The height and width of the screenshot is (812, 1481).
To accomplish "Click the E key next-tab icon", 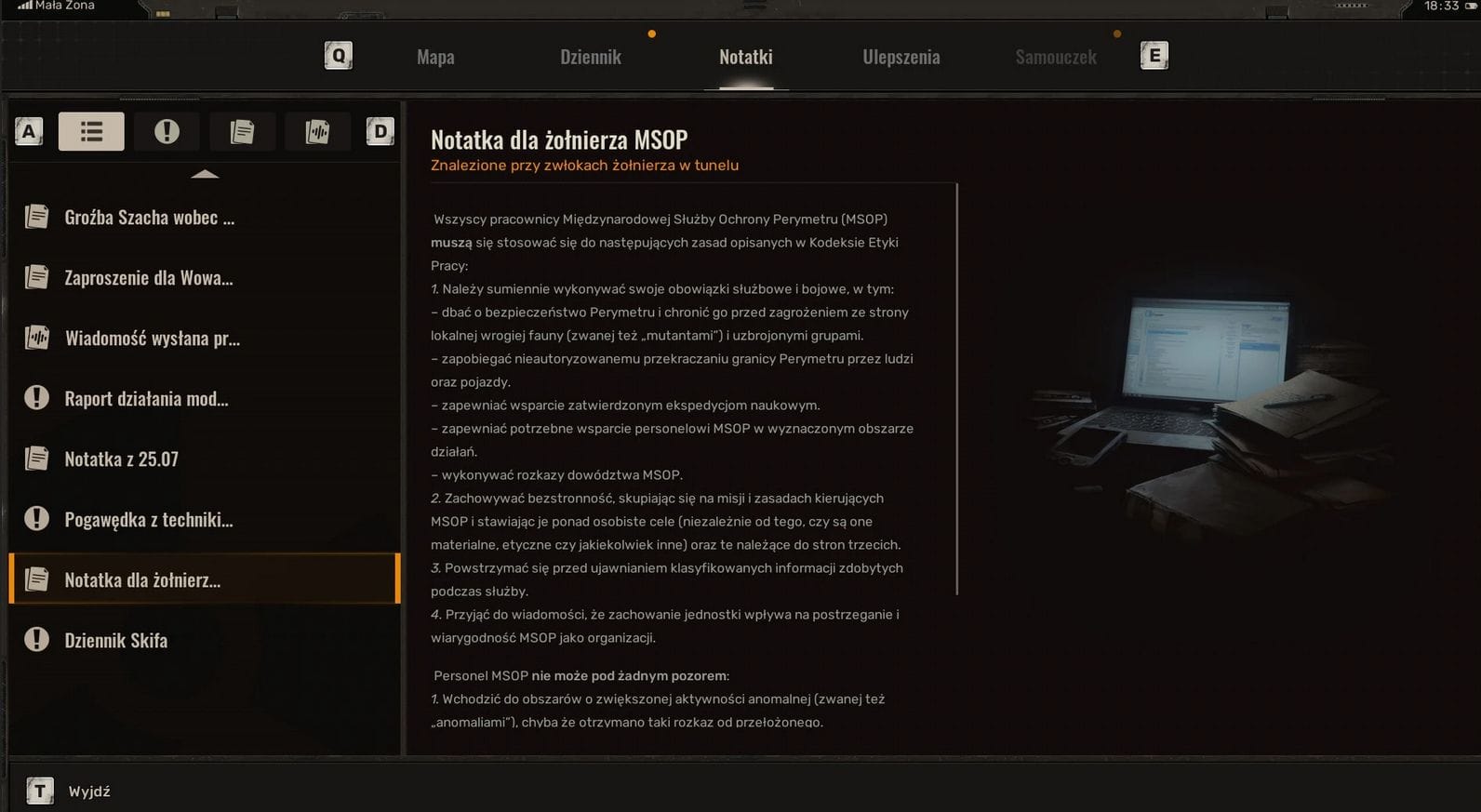I will [1154, 56].
